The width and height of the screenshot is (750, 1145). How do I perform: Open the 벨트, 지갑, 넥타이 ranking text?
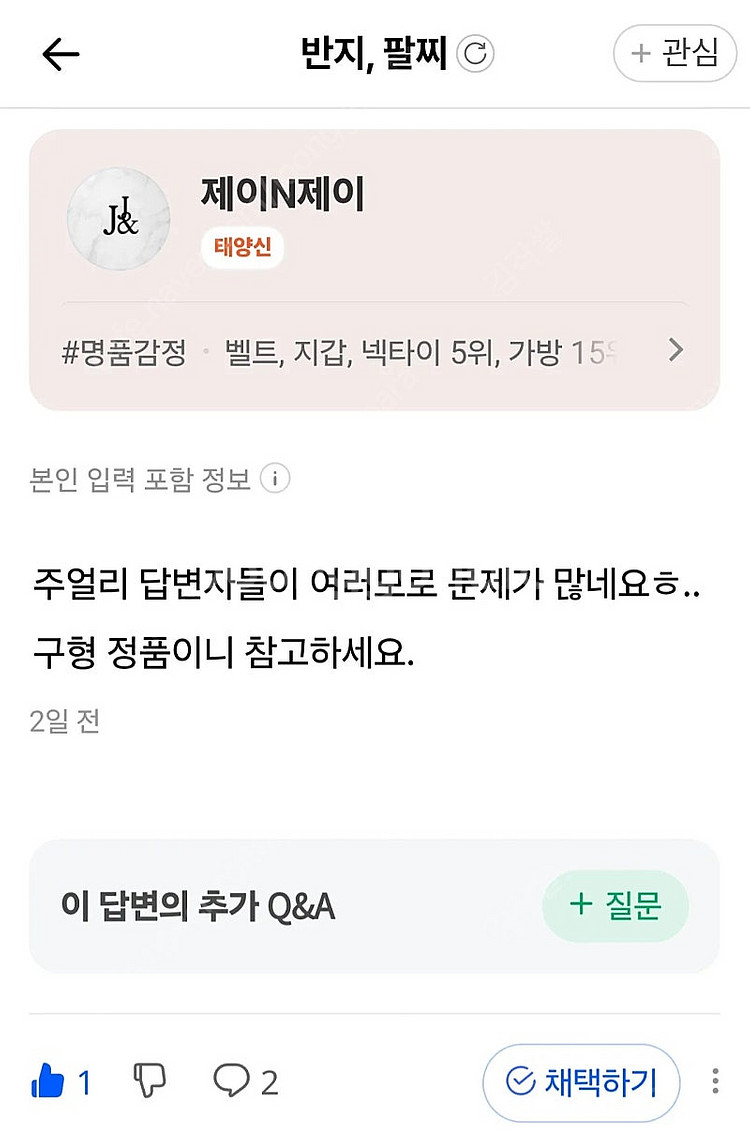pyautogui.click(x=418, y=353)
